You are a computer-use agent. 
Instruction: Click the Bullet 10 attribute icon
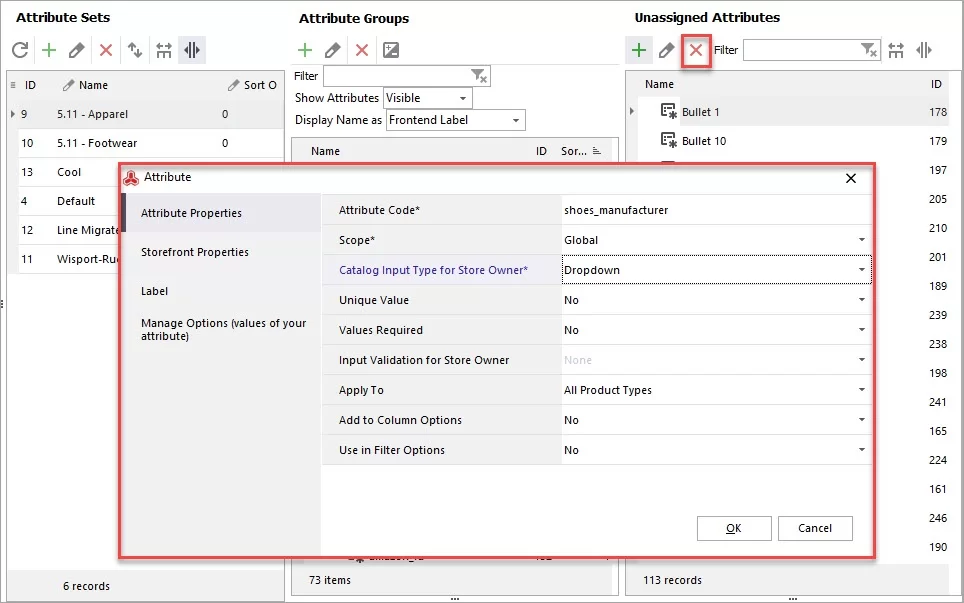tap(668, 140)
